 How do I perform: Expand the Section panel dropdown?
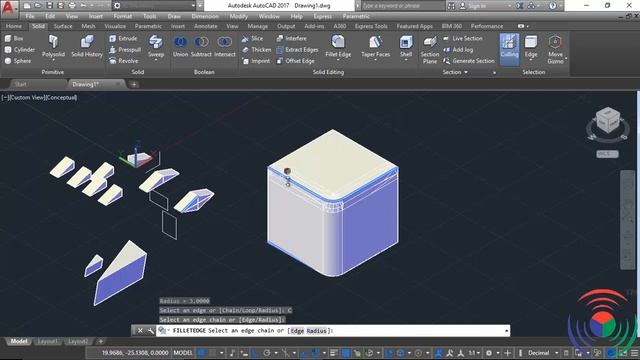coord(455,72)
